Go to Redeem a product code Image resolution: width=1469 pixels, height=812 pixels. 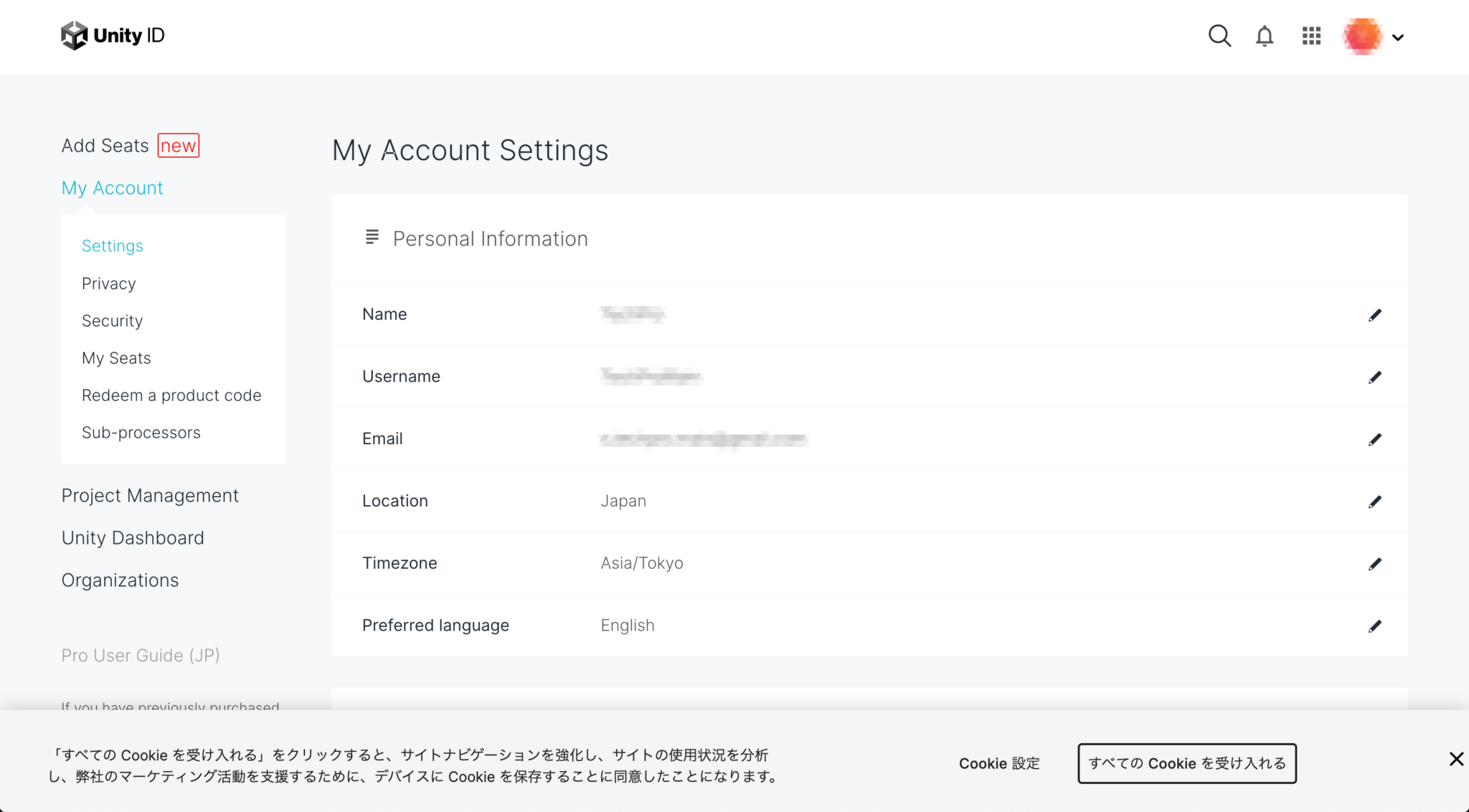tap(171, 395)
